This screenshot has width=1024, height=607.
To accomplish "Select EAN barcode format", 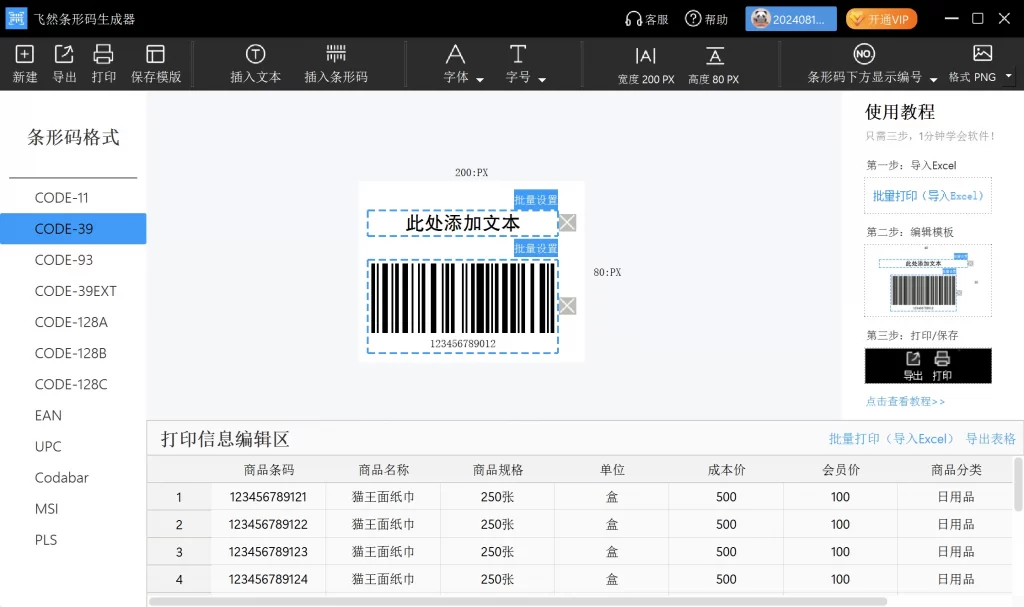I will 73,416.
